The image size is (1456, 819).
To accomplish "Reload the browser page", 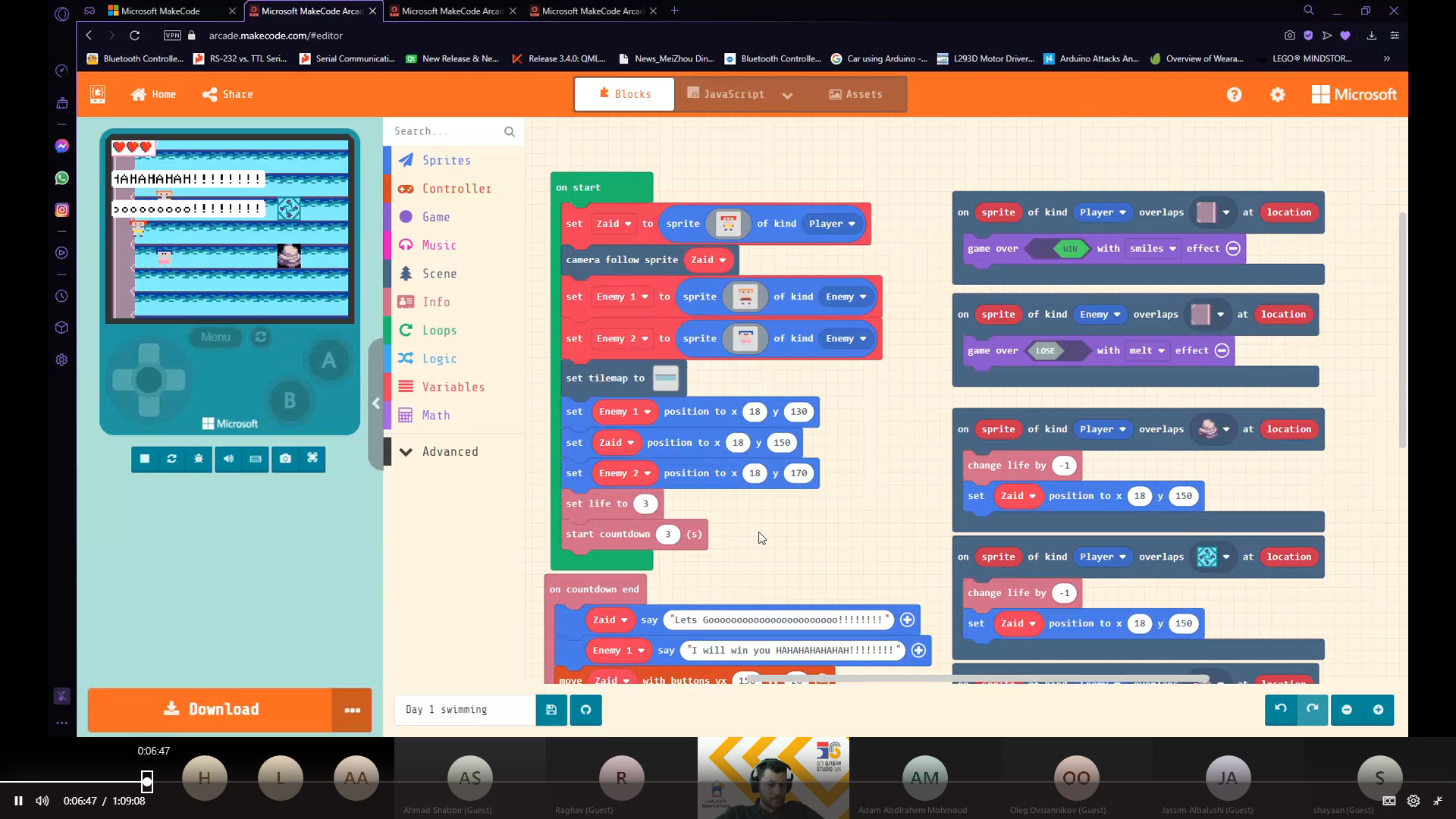I will [x=134, y=36].
